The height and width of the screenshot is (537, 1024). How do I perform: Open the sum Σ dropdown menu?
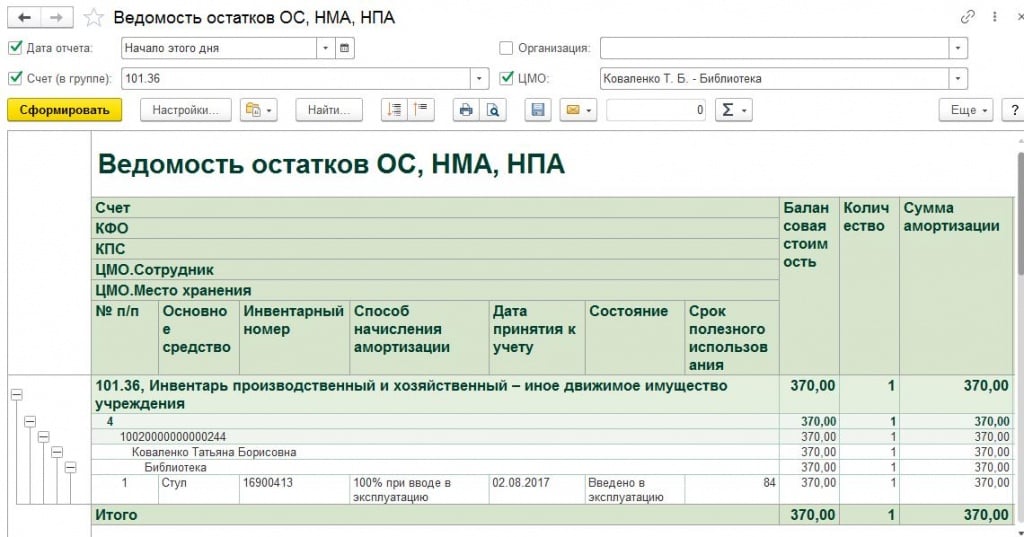tap(735, 110)
